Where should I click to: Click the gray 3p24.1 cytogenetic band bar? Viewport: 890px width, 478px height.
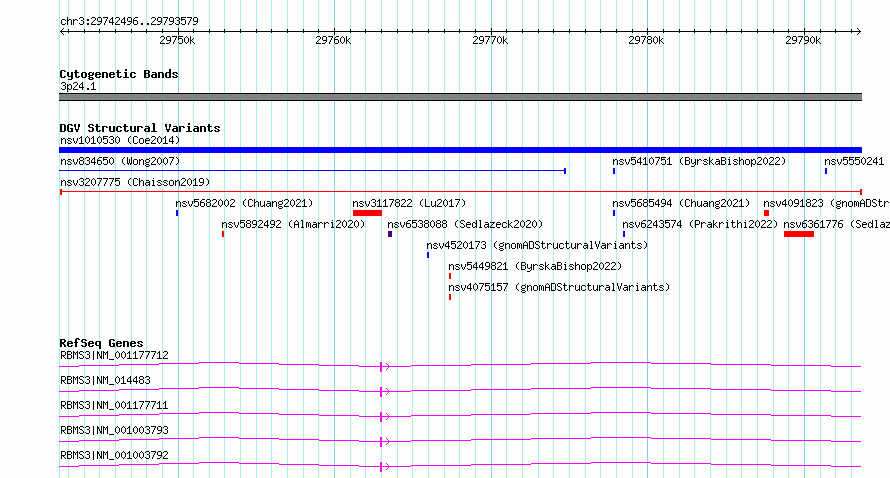[x=460, y=97]
